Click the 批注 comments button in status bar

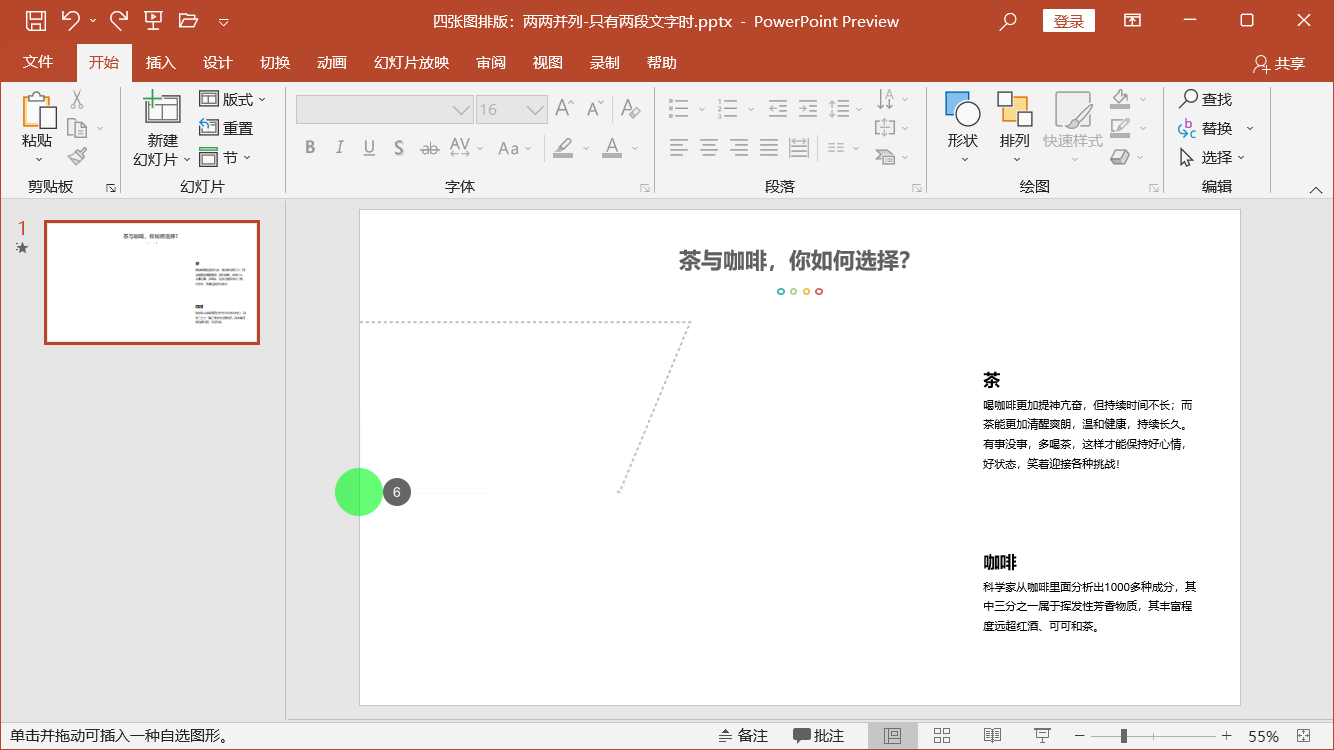tap(819, 736)
